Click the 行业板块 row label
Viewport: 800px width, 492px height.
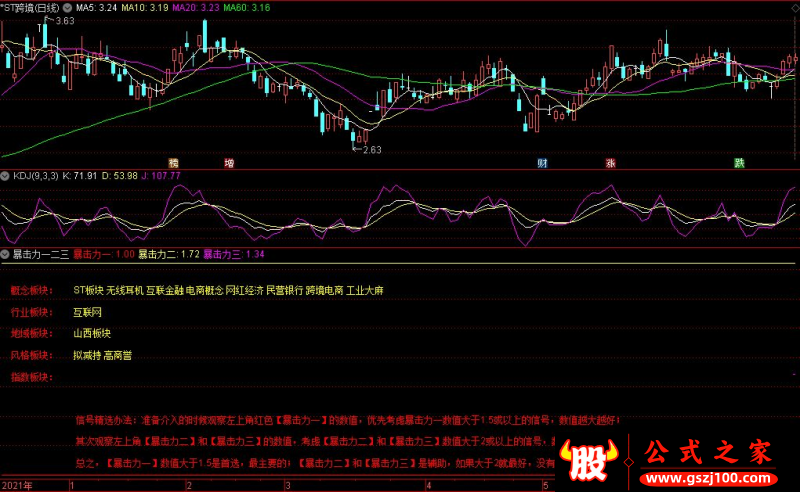(x=32, y=312)
